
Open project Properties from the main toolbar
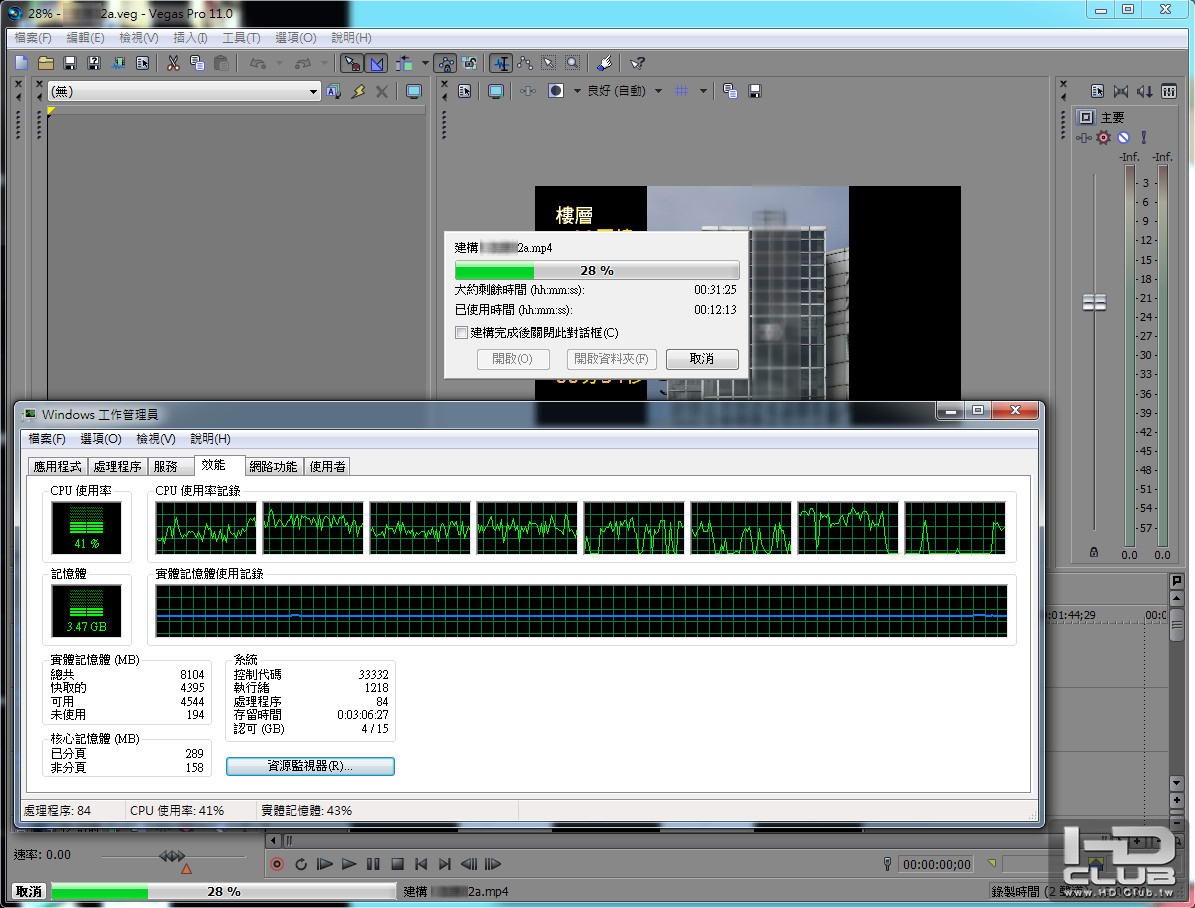pyautogui.click(x=143, y=63)
